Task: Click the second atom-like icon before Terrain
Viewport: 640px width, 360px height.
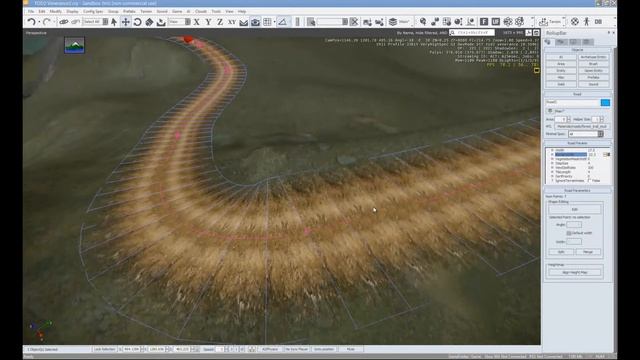Action: (520, 22)
